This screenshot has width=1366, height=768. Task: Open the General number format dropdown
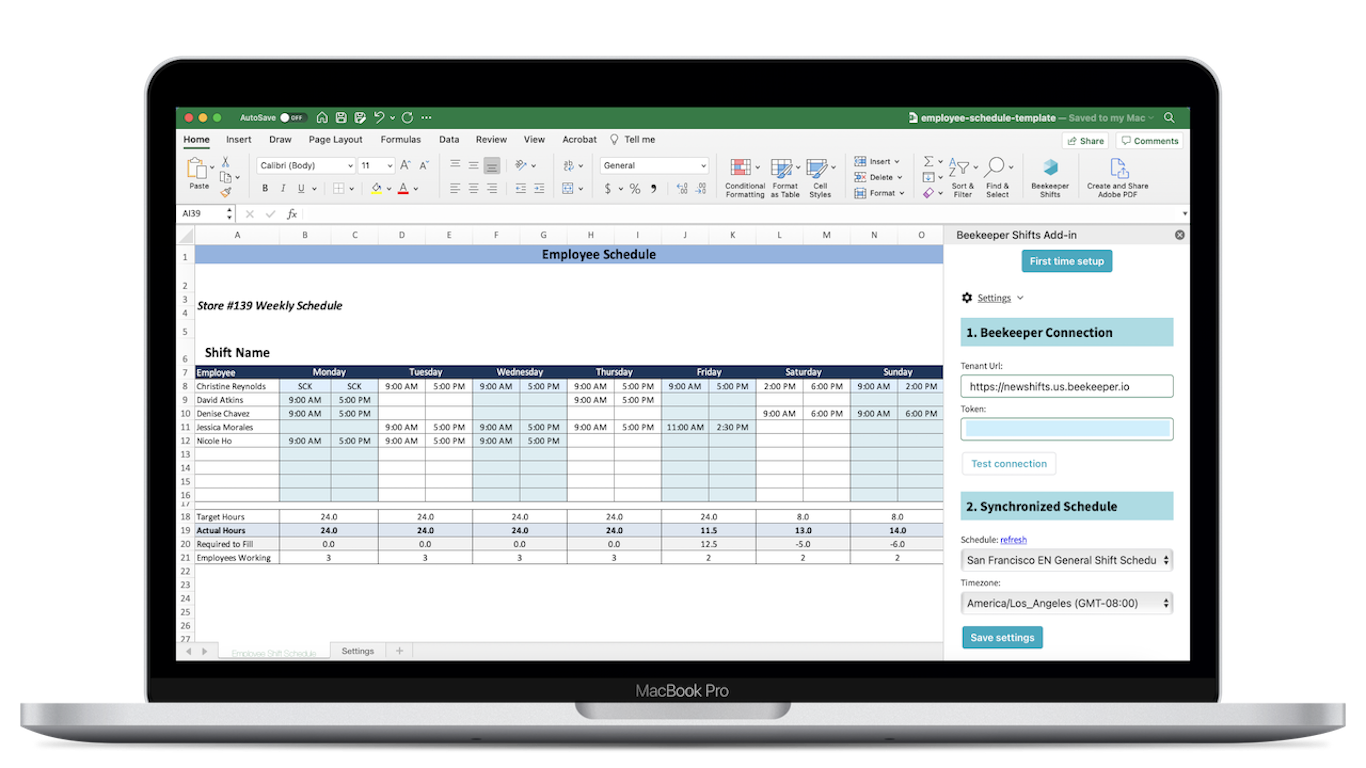pyautogui.click(x=654, y=165)
